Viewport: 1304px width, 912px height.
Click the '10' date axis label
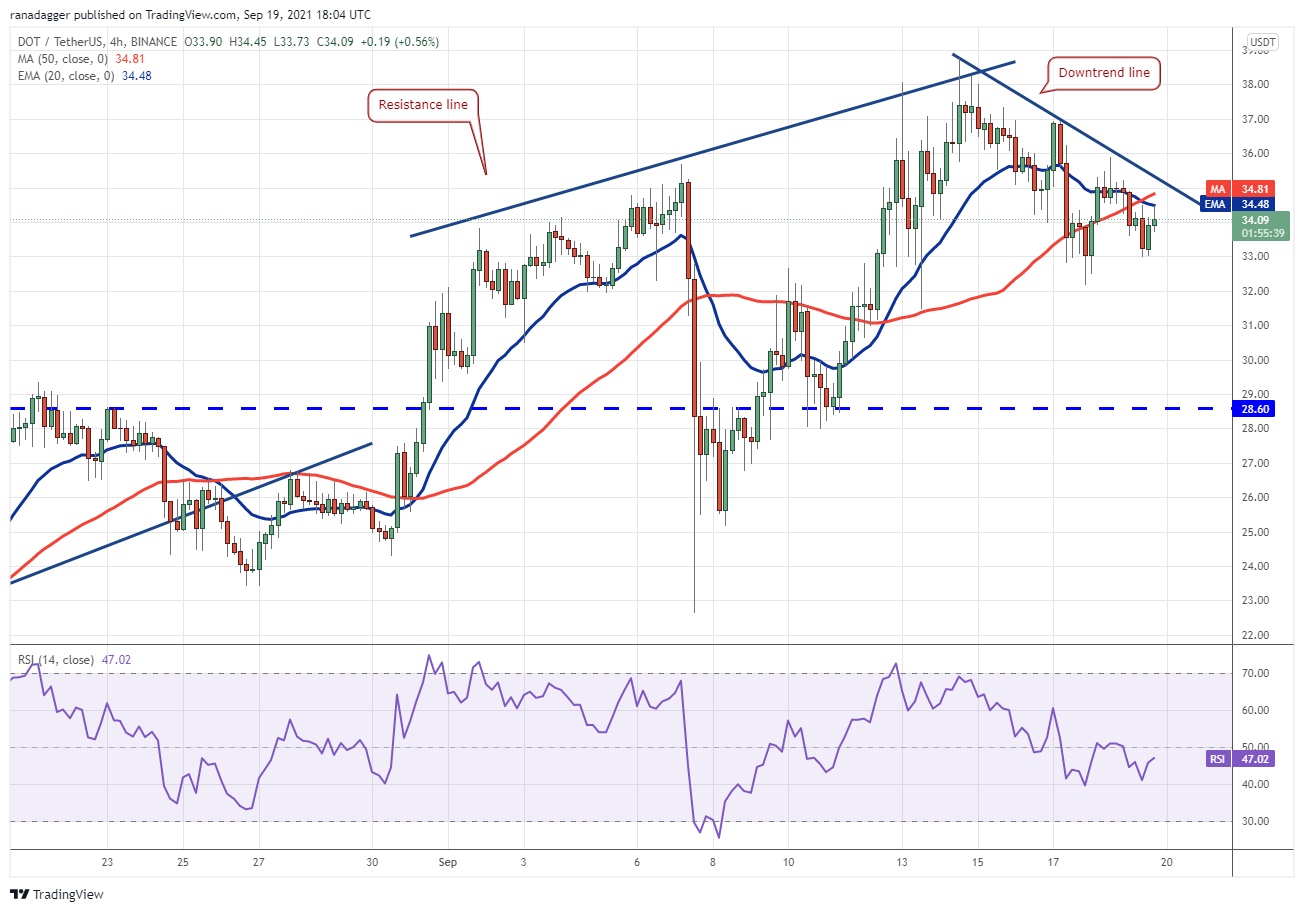pyautogui.click(x=789, y=862)
